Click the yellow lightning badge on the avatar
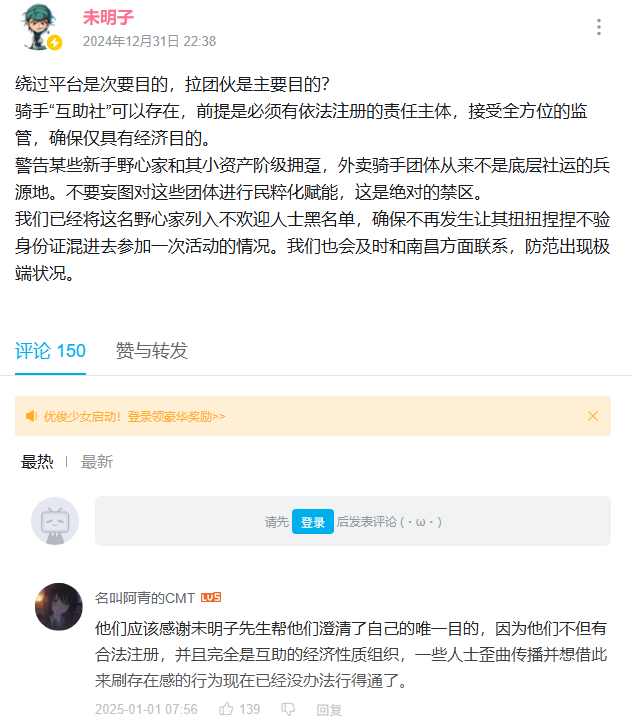 click(54, 42)
